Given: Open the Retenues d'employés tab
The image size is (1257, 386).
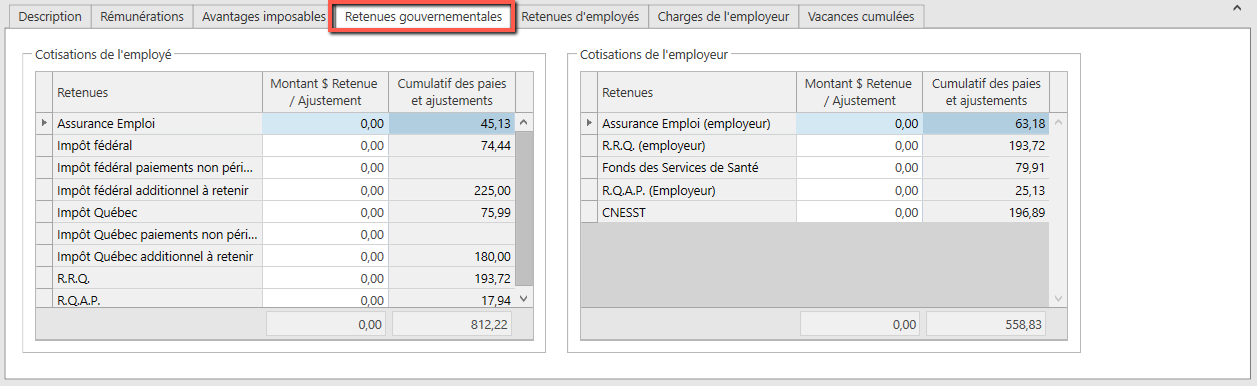Looking at the screenshot, I should 581,17.
